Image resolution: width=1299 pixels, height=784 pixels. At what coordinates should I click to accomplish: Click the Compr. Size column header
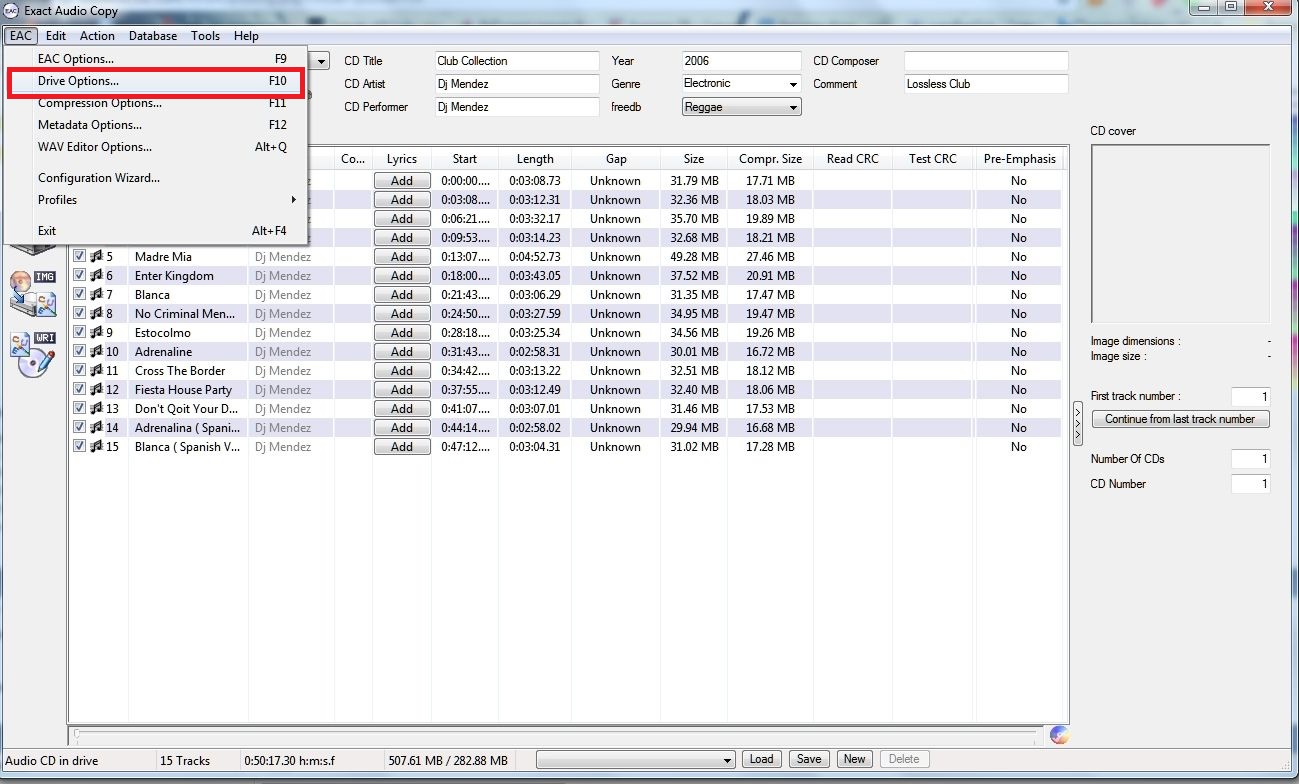click(770, 159)
